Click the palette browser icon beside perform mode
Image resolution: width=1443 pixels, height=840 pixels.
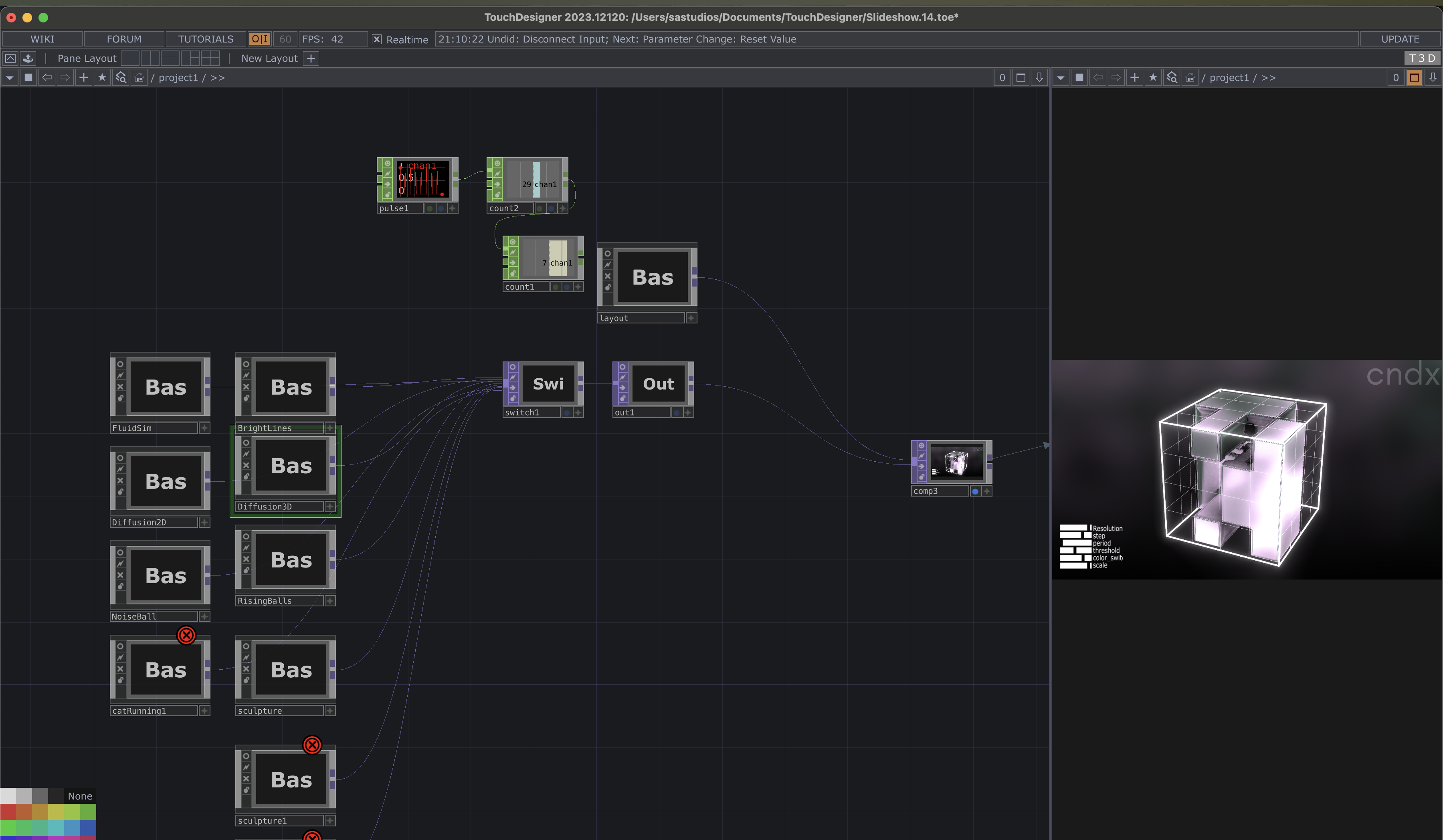point(28,59)
